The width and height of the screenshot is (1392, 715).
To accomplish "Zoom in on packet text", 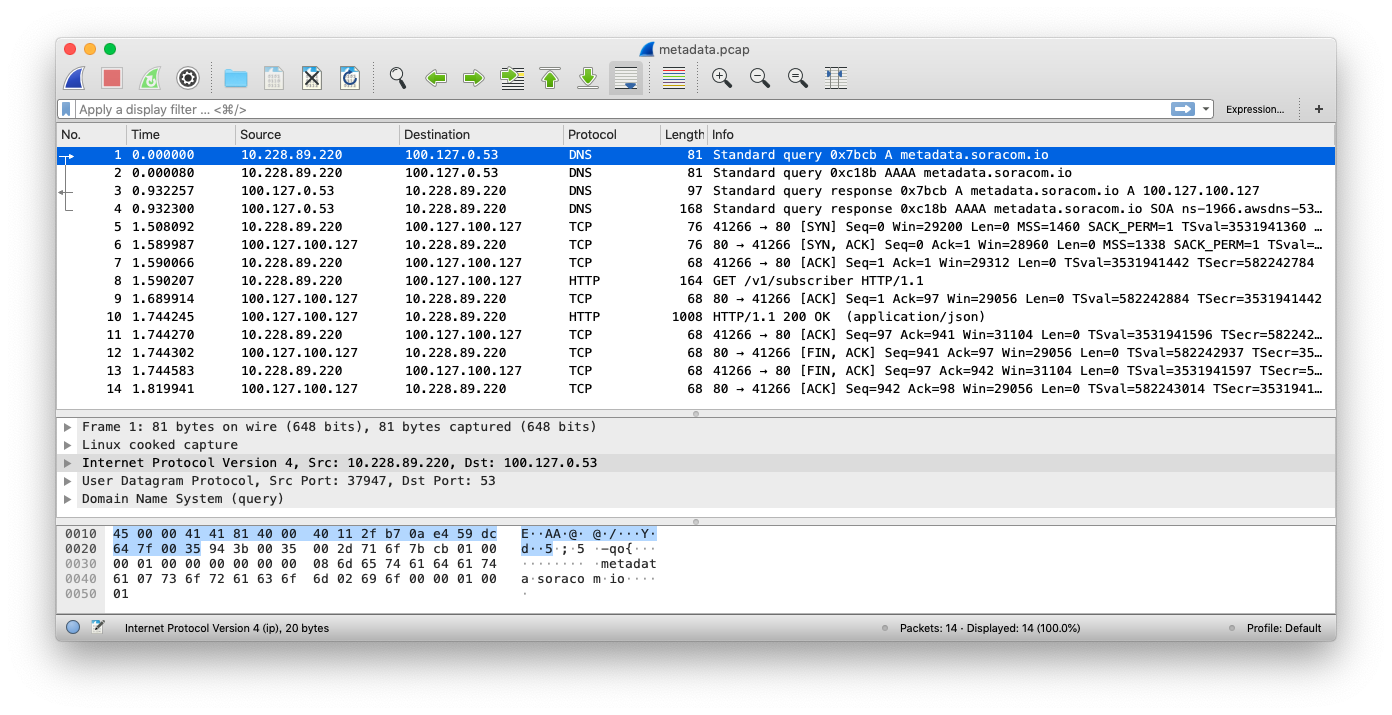I will [721, 78].
